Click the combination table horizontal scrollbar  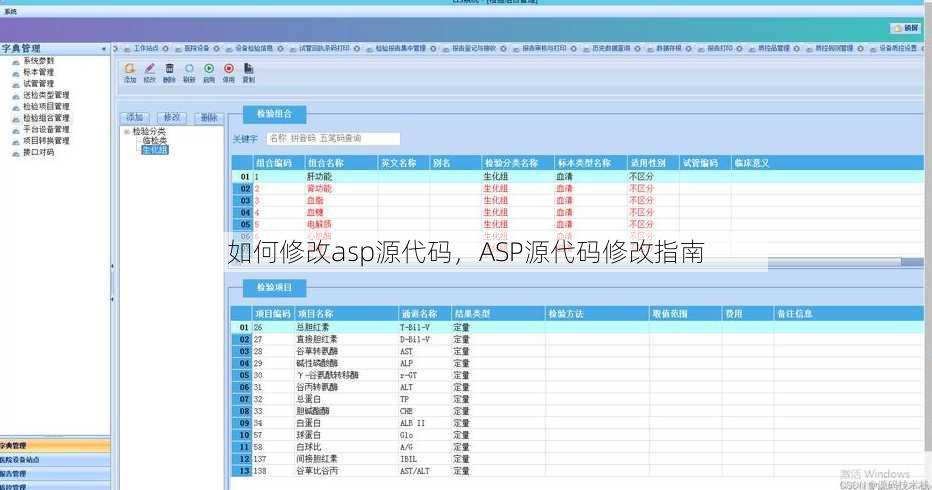point(844,262)
